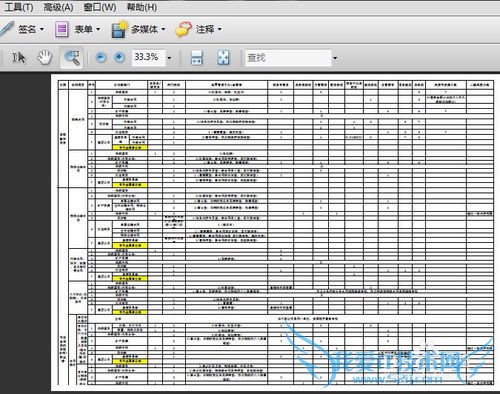Click the 表单 form icon
Screen dimensions: 500x394
(x=62, y=29)
